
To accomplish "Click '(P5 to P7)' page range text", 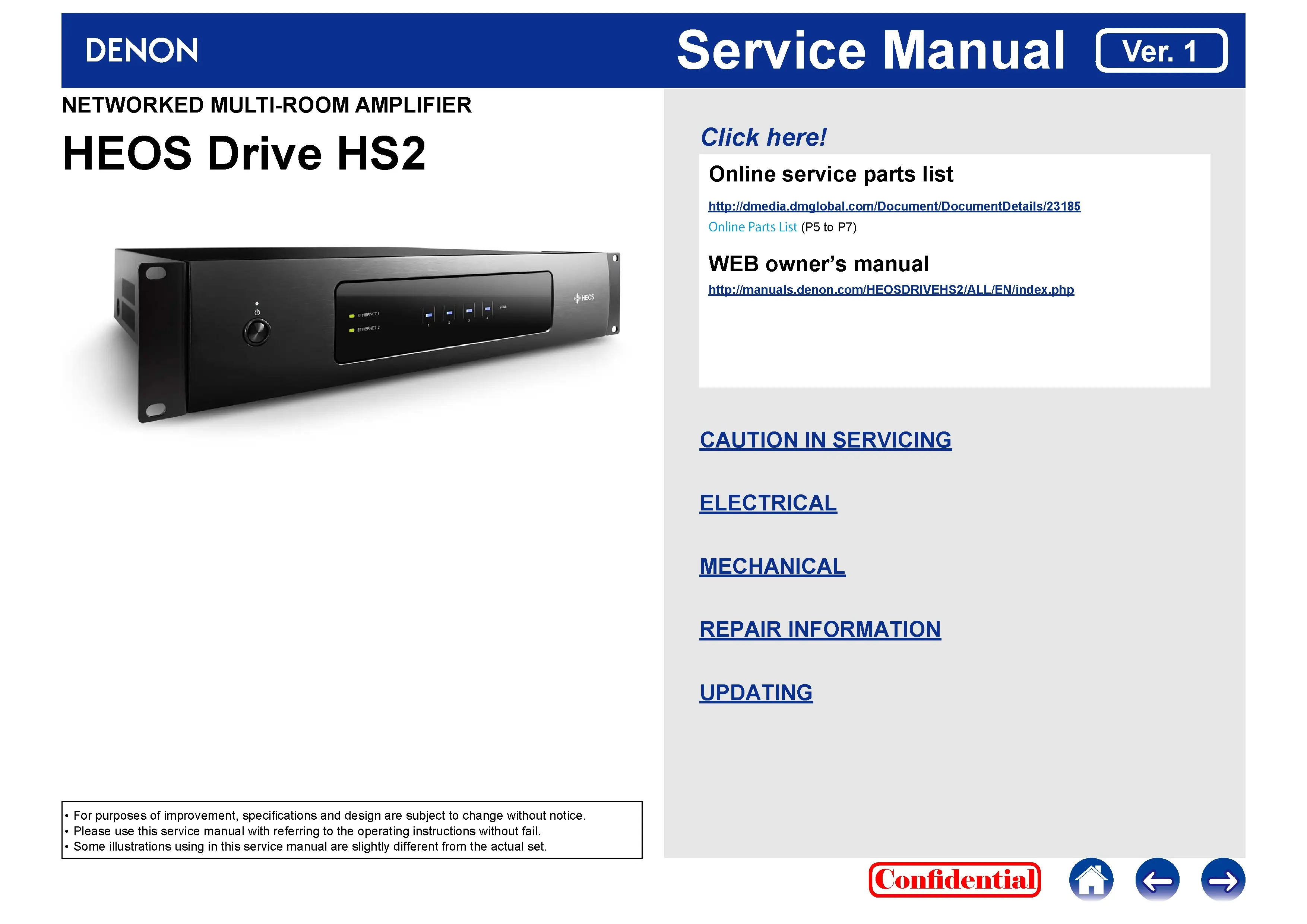I will [x=828, y=227].
